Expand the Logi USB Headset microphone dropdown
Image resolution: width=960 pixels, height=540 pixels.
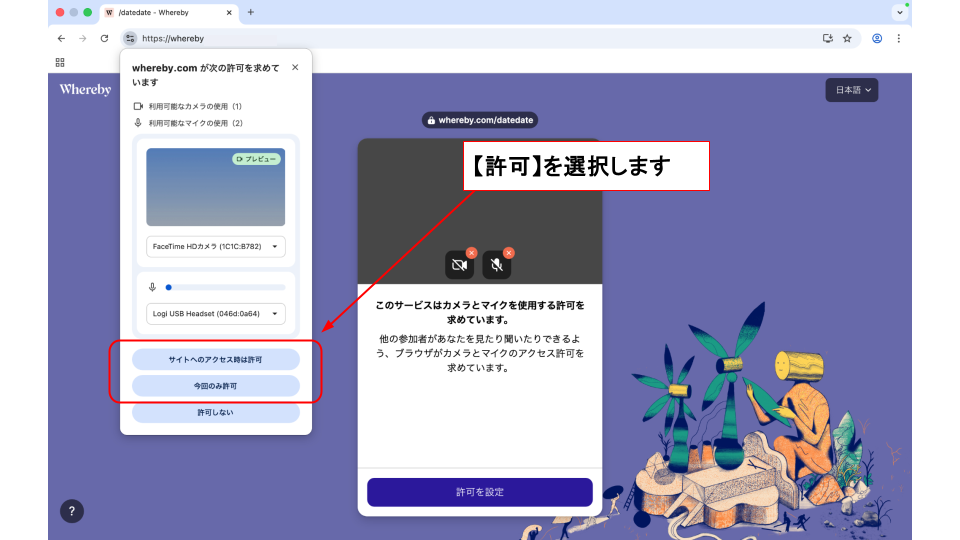[215, 313]
